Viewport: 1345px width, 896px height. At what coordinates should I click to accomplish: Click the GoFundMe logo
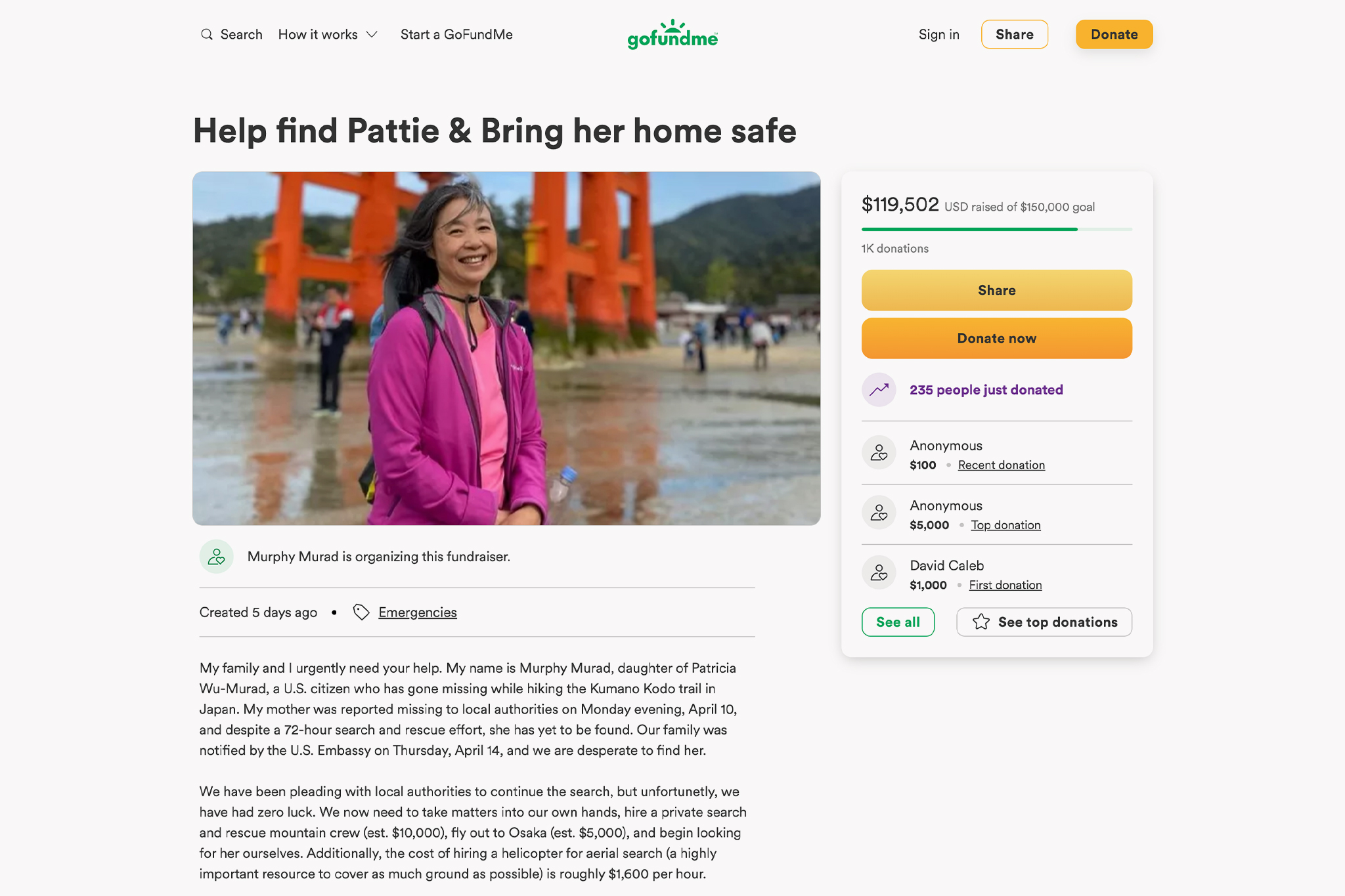pos(672,35)
